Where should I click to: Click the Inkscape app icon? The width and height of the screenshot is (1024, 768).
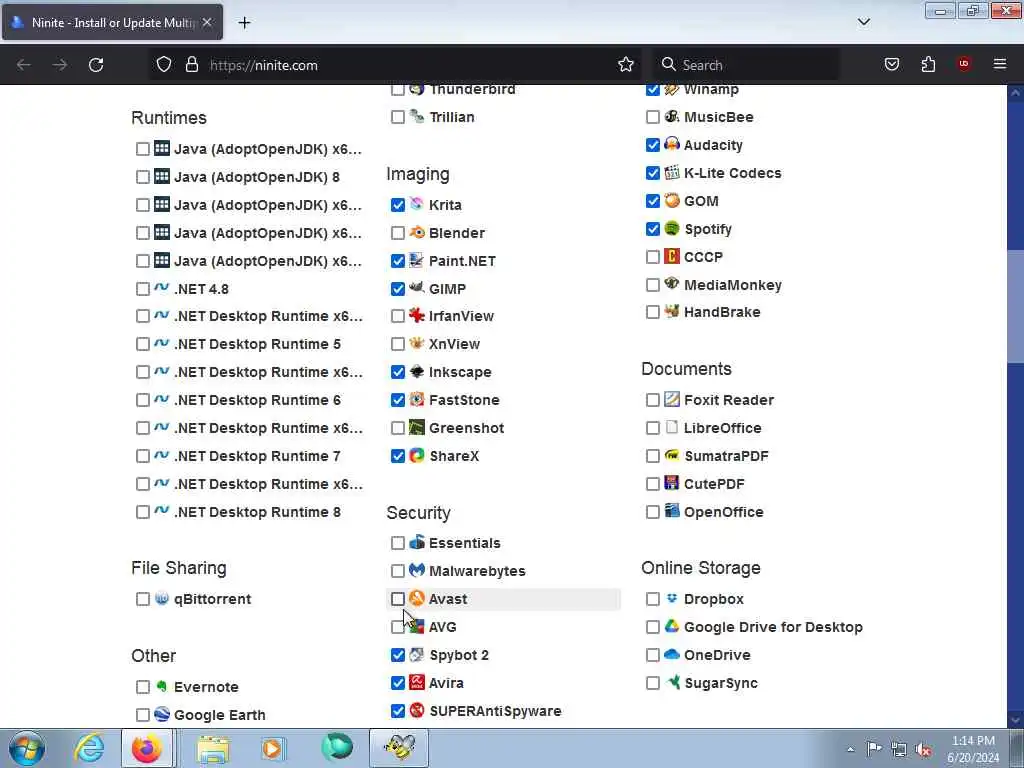pos(417,372)
